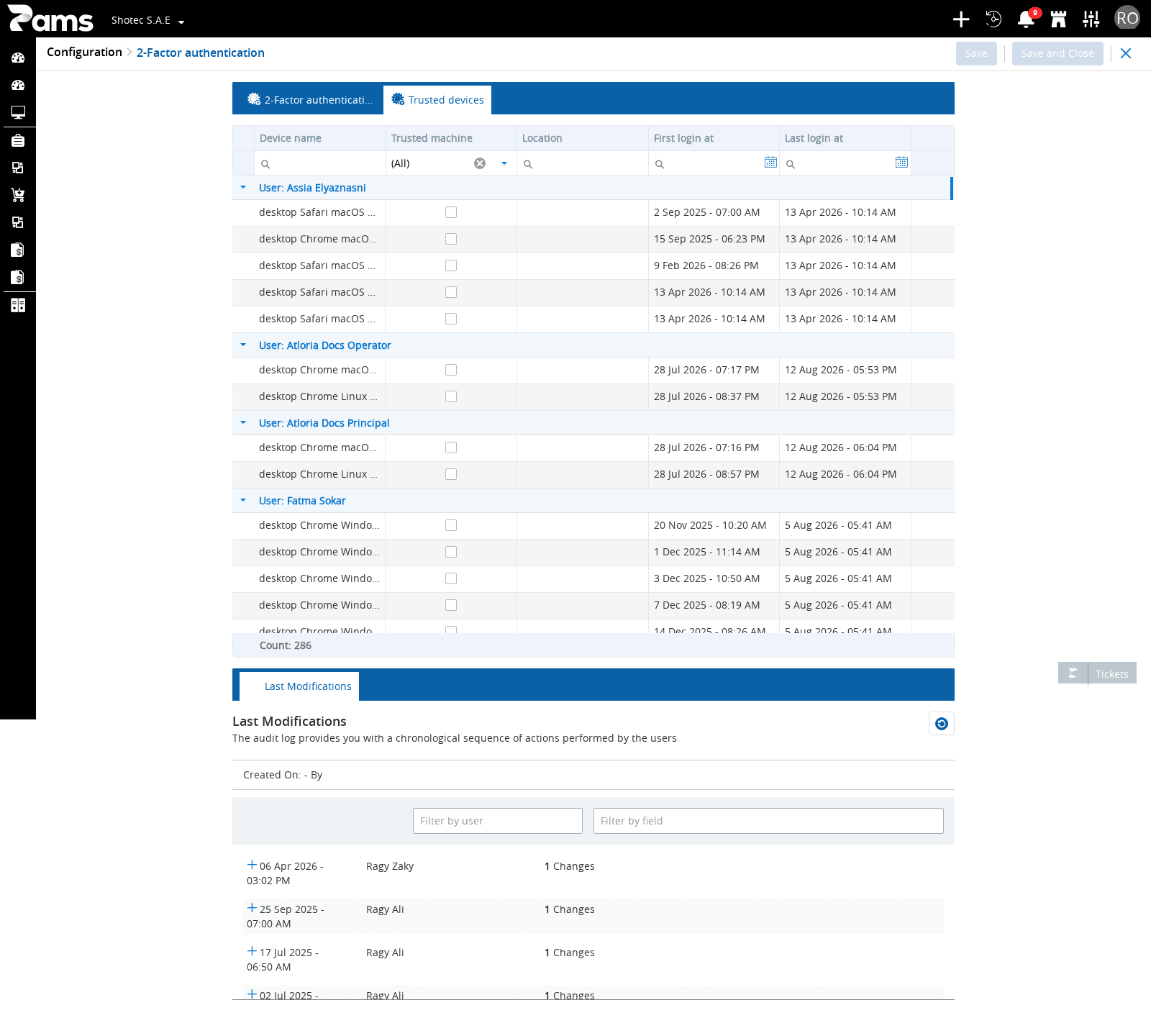Click the plus quick-add icon in top bar
1151x1036 pixels.
click(x=961, y=19)
